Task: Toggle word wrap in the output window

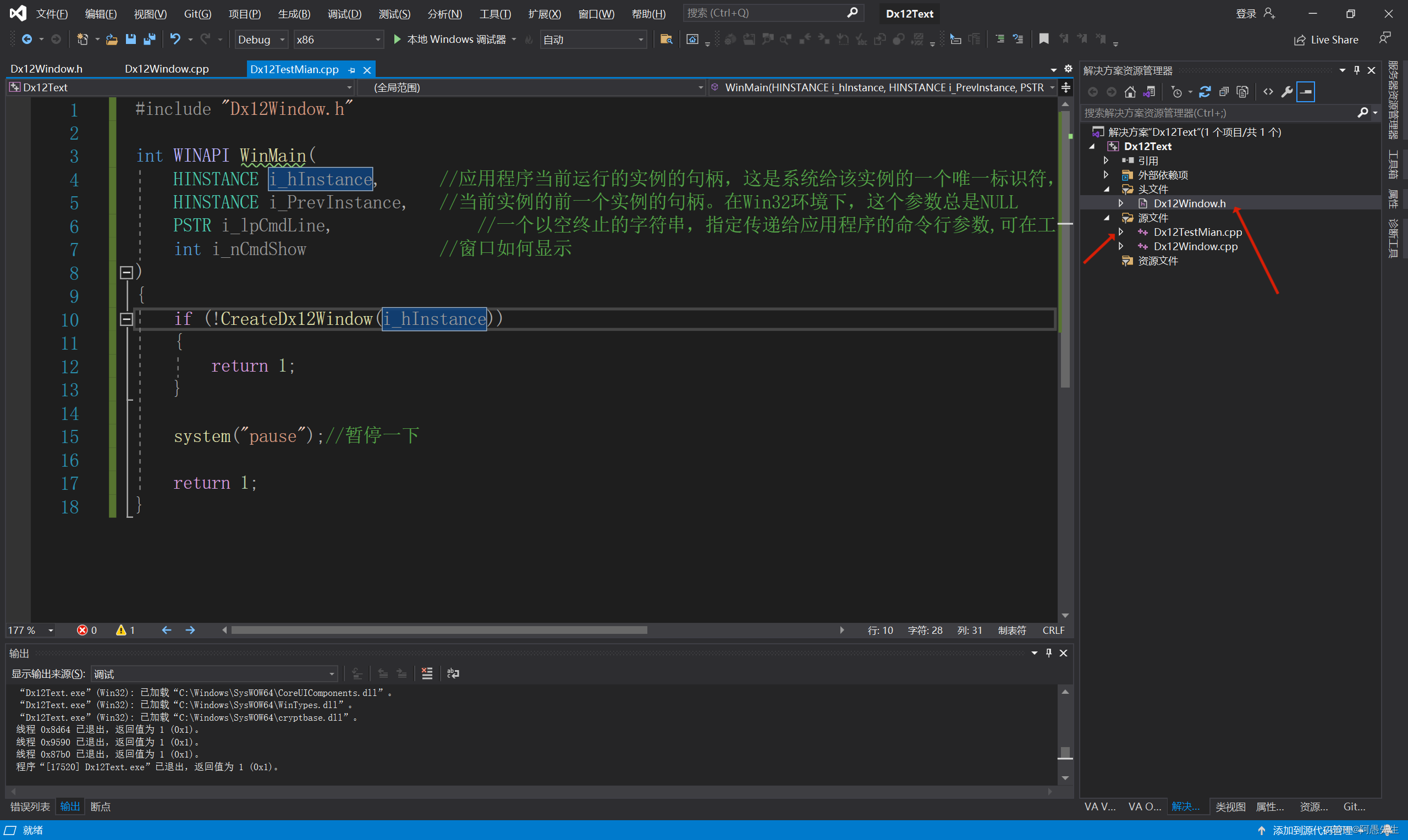Action: point(452,673)
